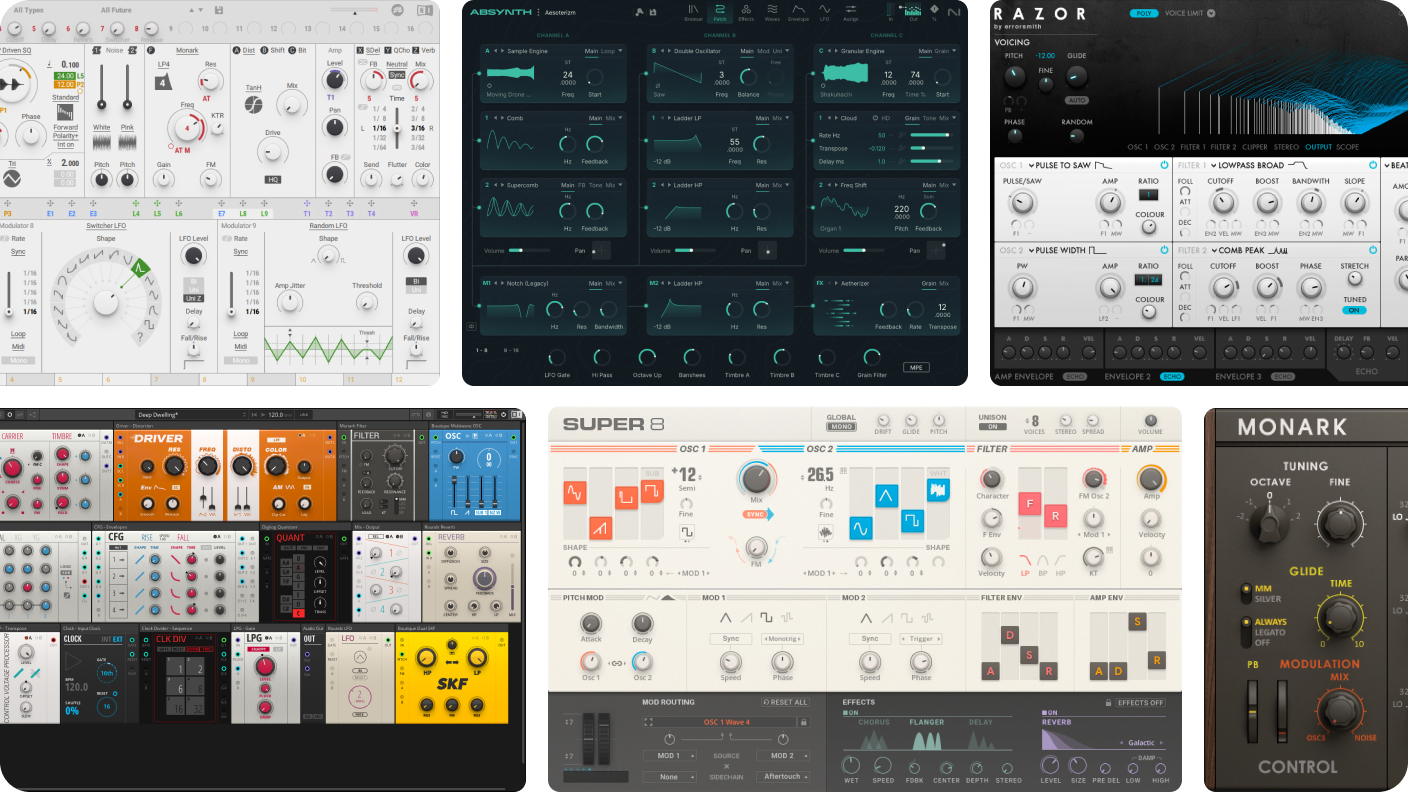The width and height of the screenshot is (1408, 792).
Task: Select the CLIPPER view tab in Razor
Action: click(x=1253, y=147)
